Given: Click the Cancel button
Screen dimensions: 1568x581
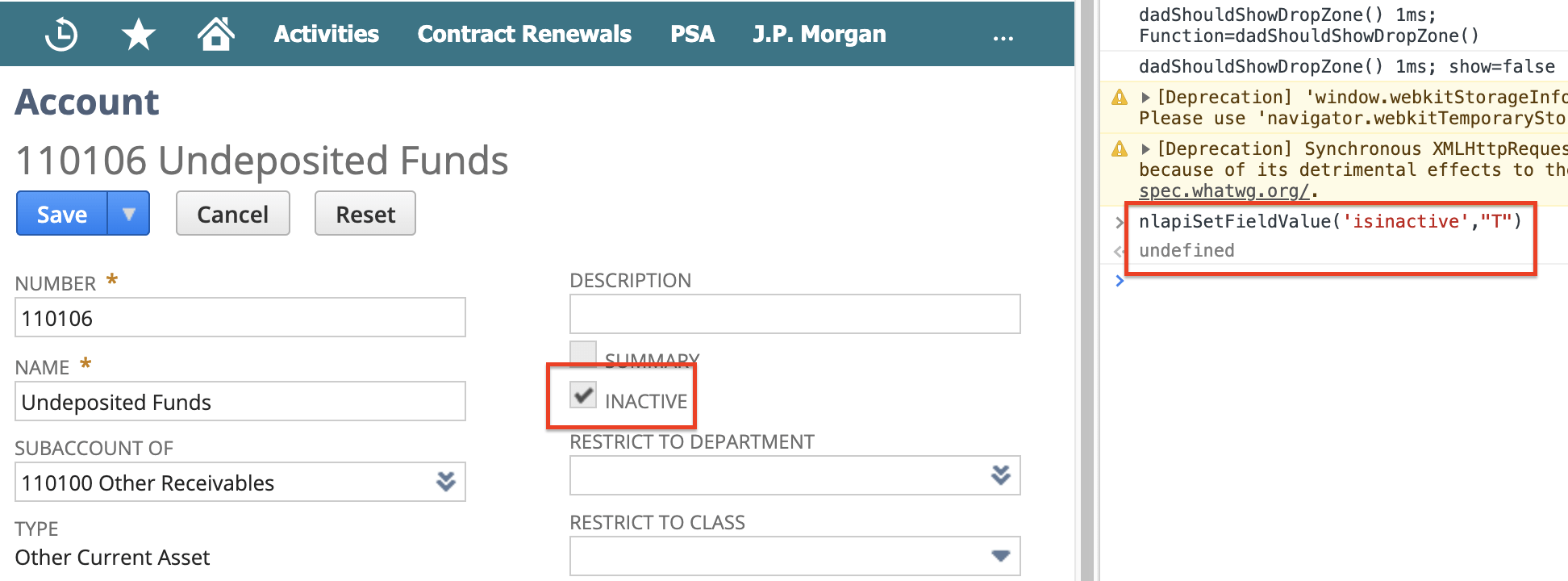Looking at the screenshot, I should (x=232, y=213).
